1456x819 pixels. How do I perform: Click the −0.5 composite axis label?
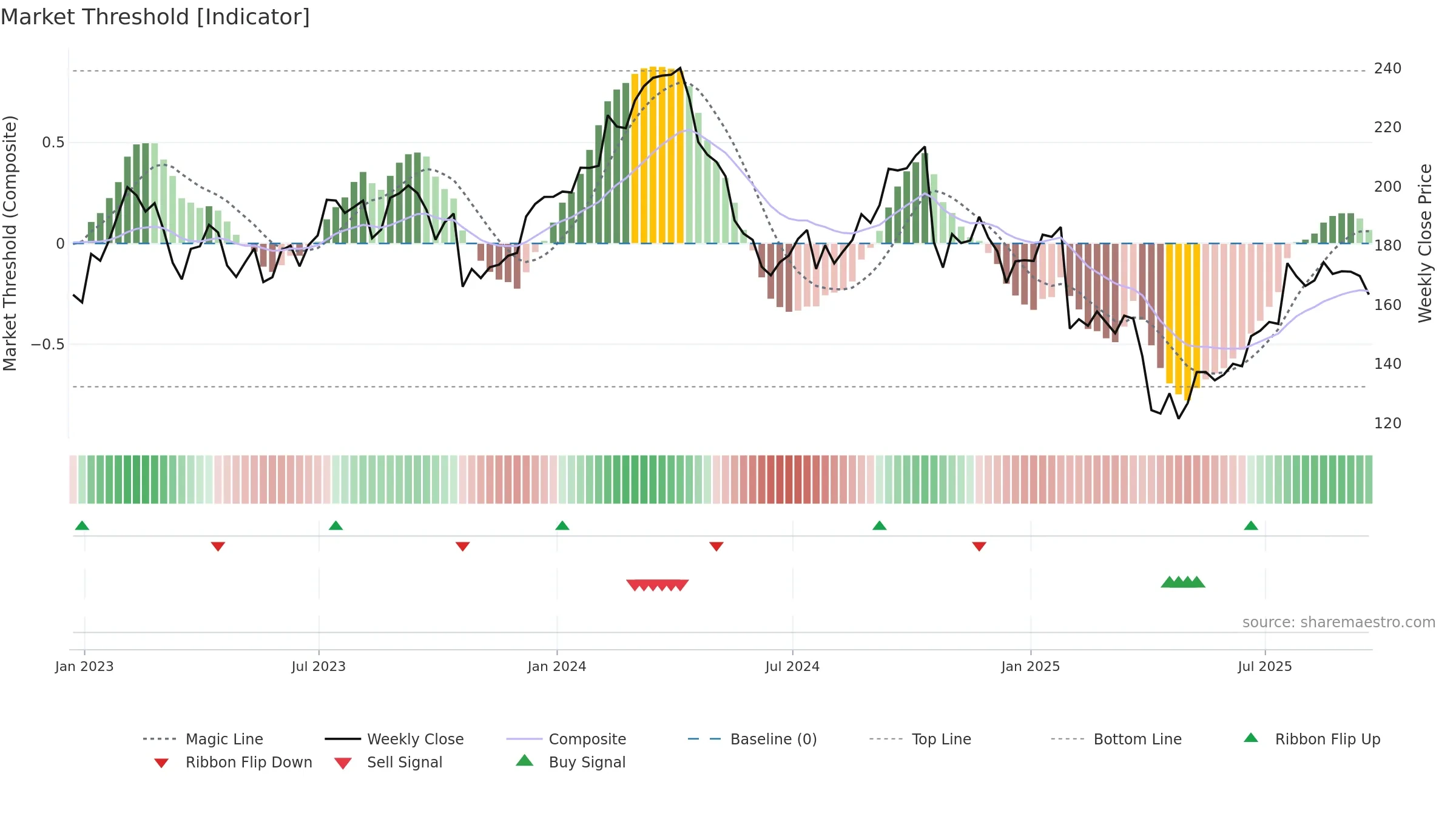tap(47, 345)
